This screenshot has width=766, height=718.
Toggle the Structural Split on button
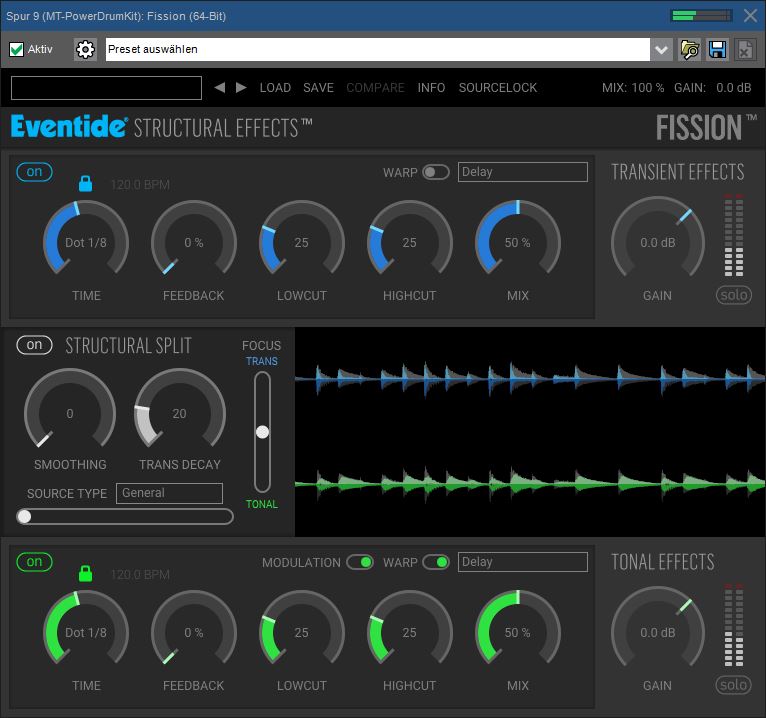coord(34,345)
